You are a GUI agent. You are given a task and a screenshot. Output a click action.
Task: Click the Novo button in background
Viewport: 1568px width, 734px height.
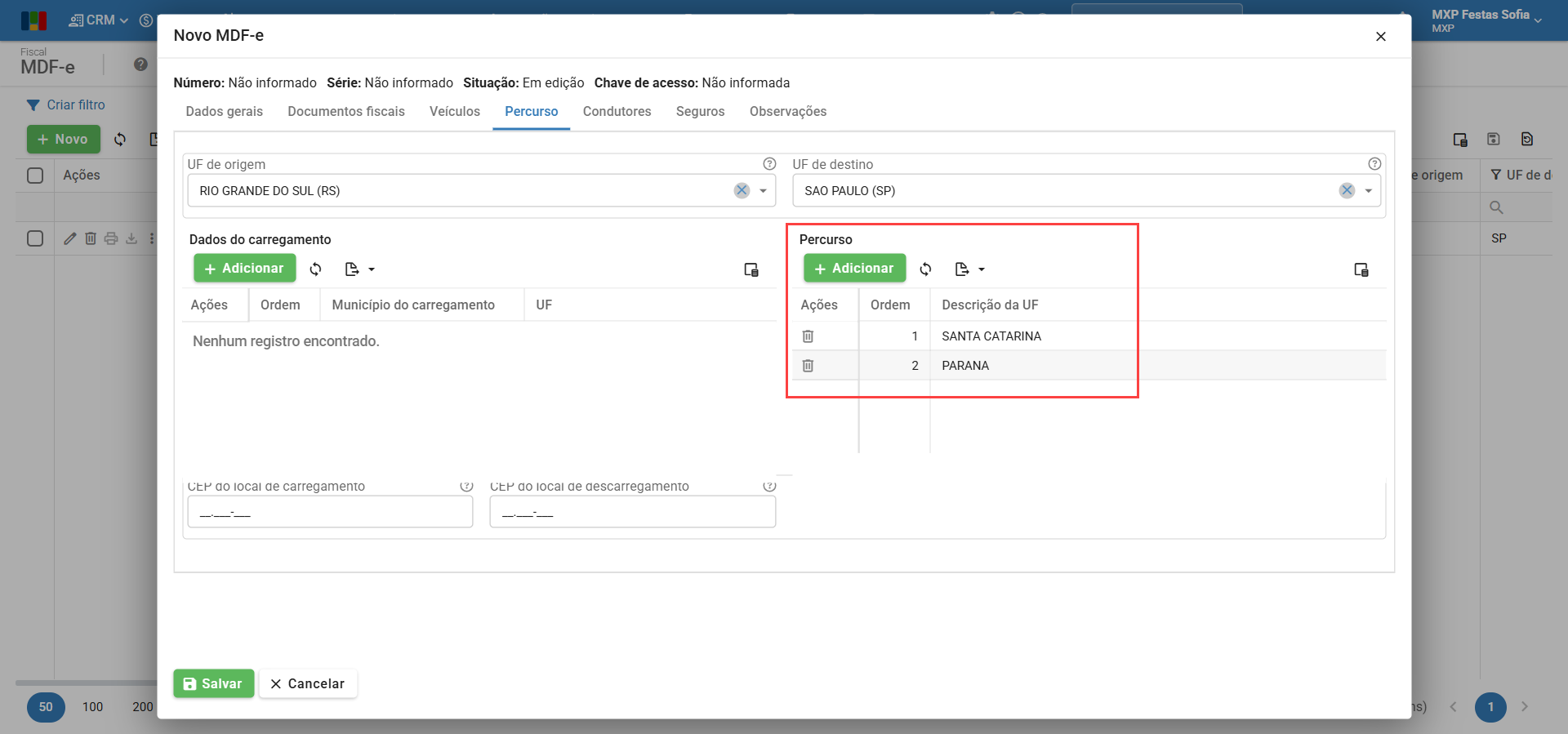(x=64, y=140)
